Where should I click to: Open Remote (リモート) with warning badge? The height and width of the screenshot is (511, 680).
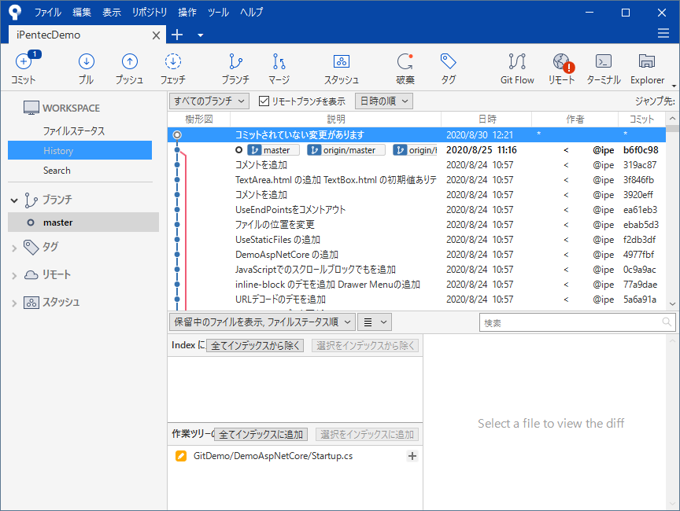pyautogui.click(x=561, y=68)
